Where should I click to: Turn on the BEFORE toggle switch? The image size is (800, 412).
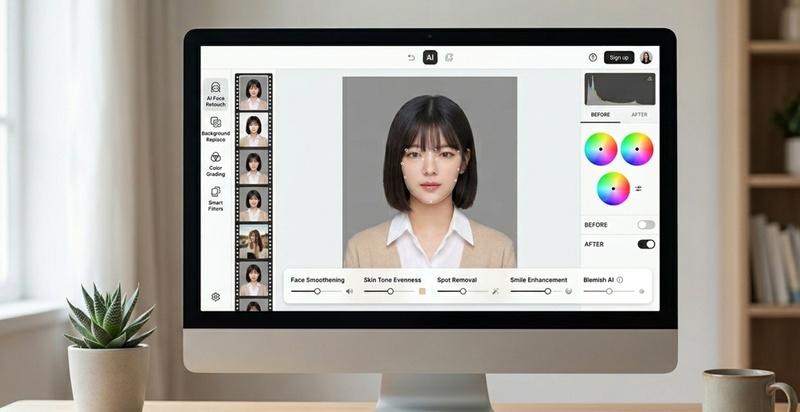(x=646, y=225)
